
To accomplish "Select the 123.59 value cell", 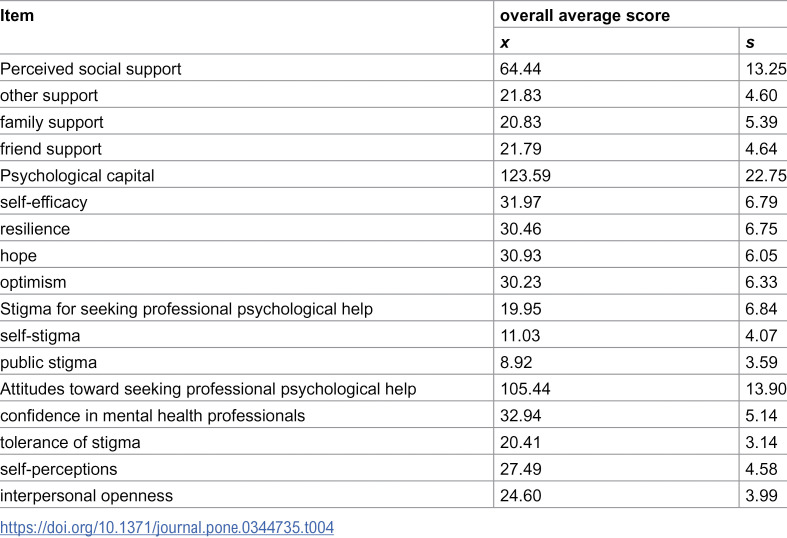I will 525,176.
